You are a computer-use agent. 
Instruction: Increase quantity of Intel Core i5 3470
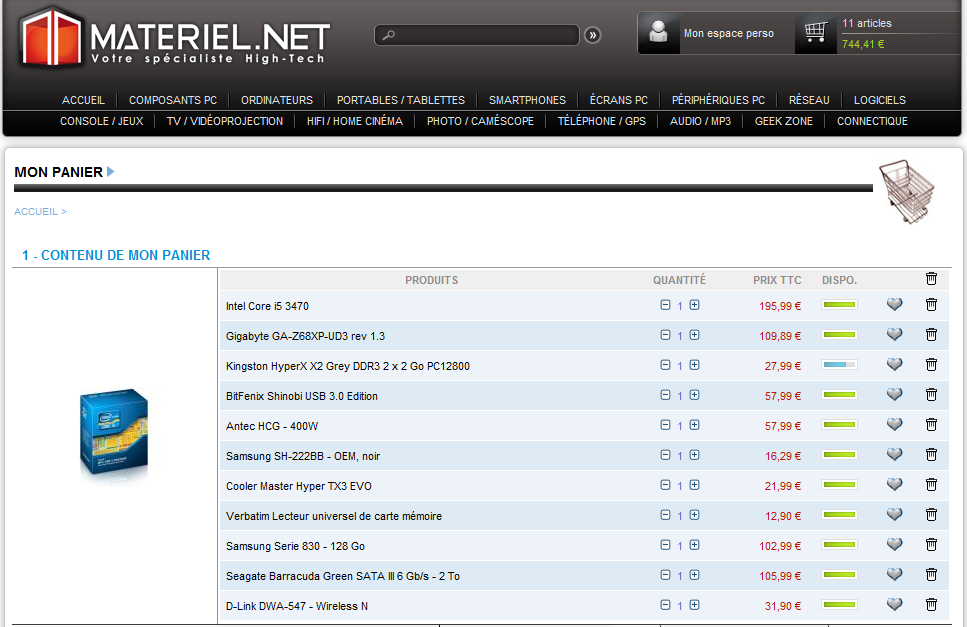[x=694, y=305]
